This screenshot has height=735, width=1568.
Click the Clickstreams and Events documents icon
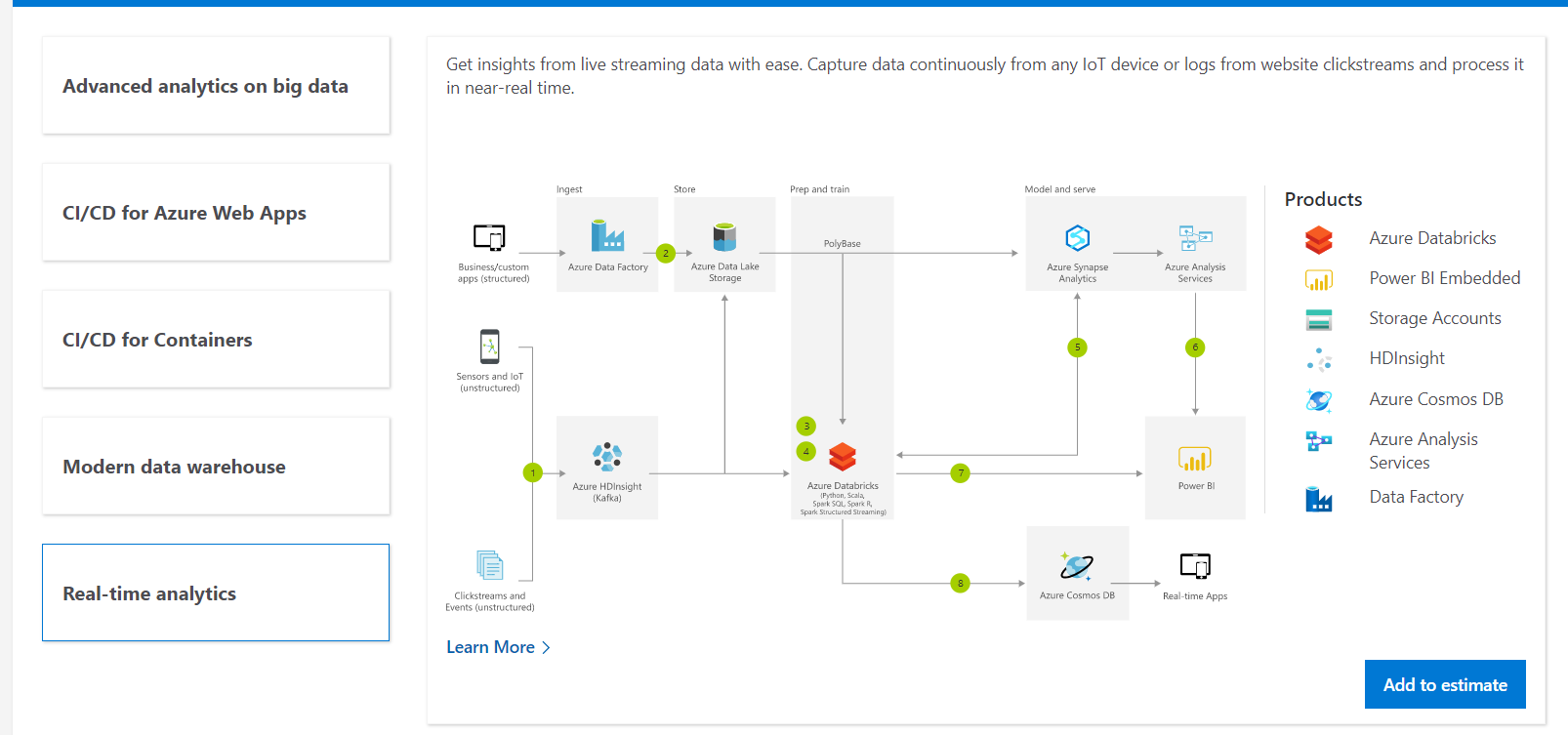490,565
